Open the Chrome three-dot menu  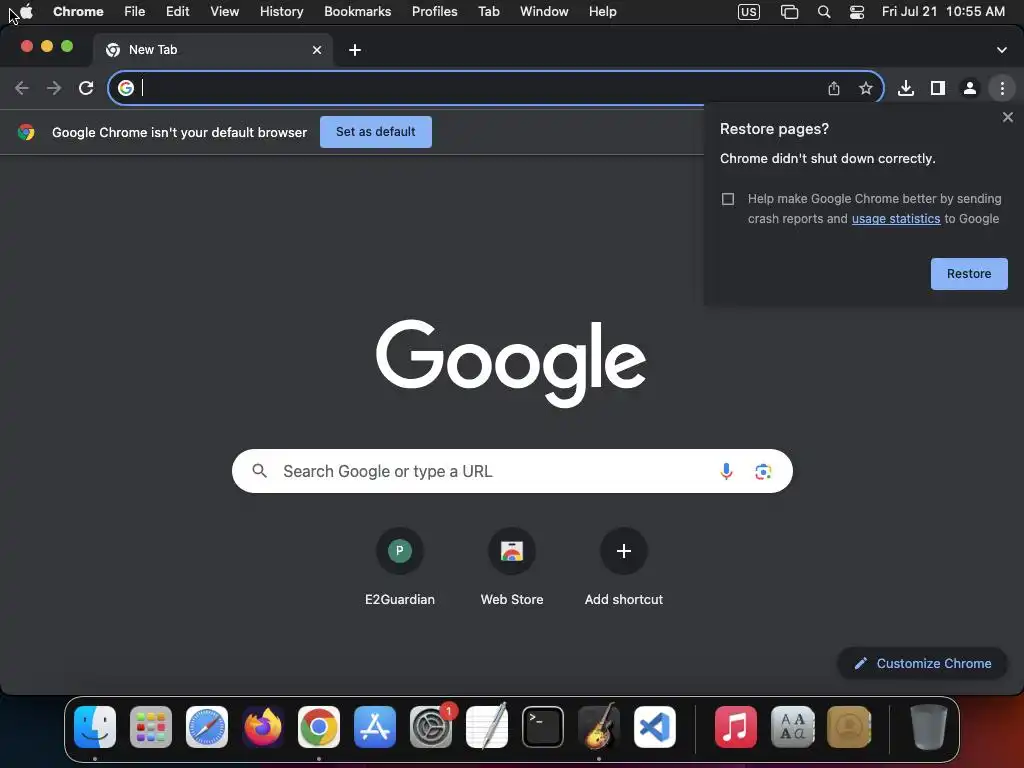[1002, 88]
